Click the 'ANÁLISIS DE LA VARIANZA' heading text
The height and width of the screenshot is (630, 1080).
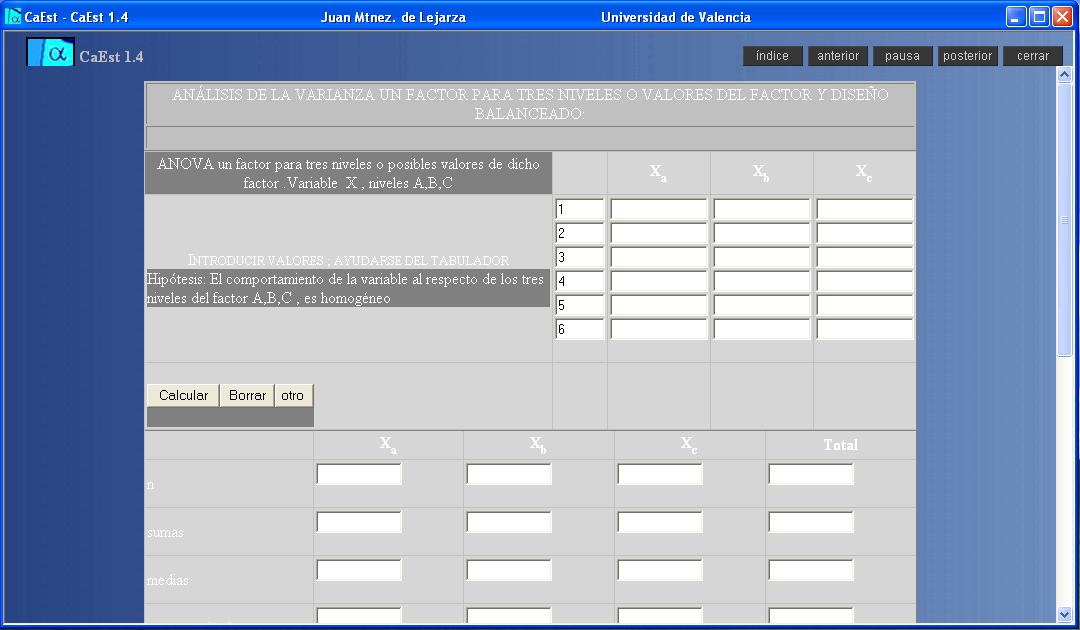tap(530, 104)
